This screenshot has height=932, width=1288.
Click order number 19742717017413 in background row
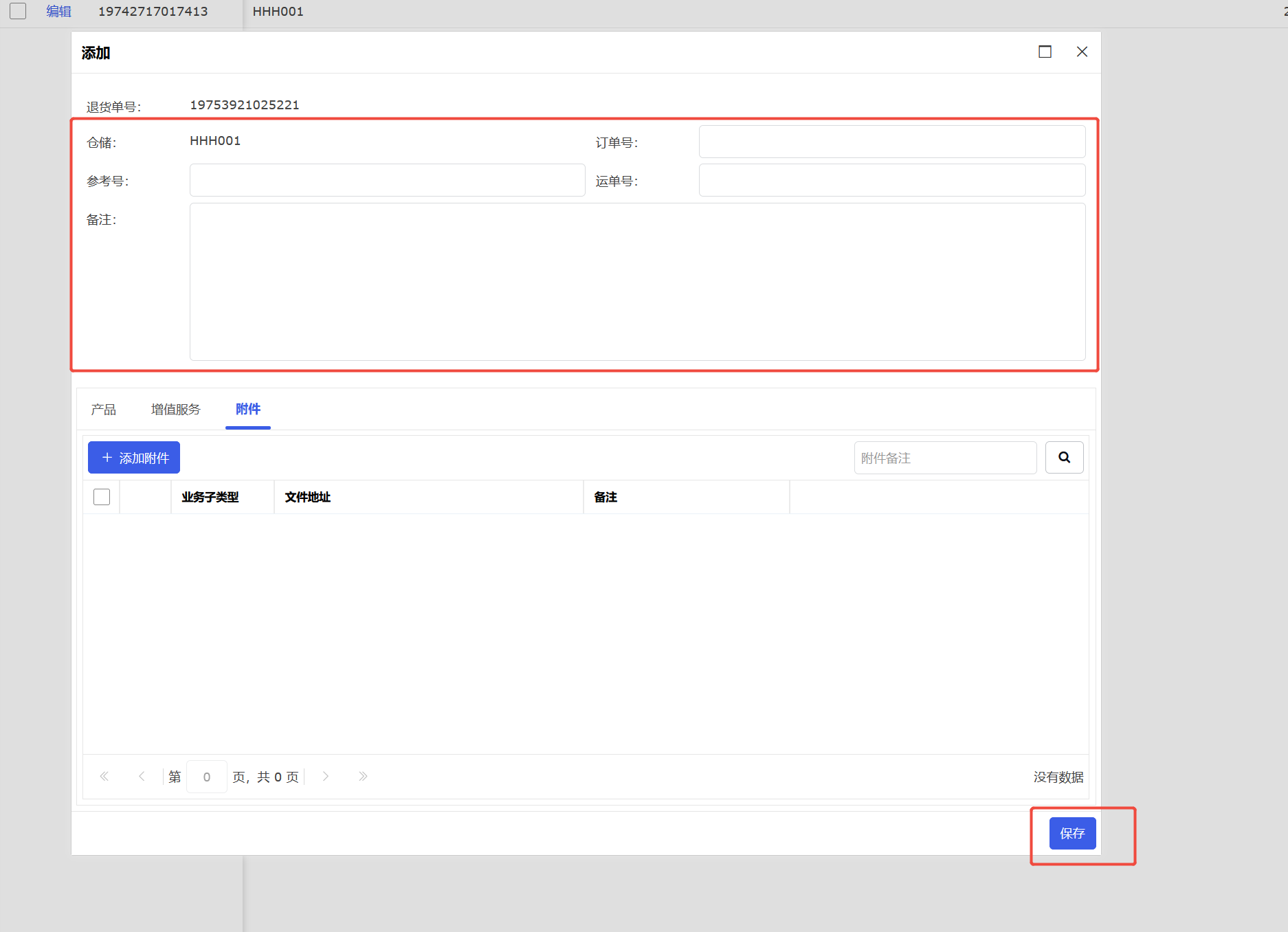click(153, 12)
